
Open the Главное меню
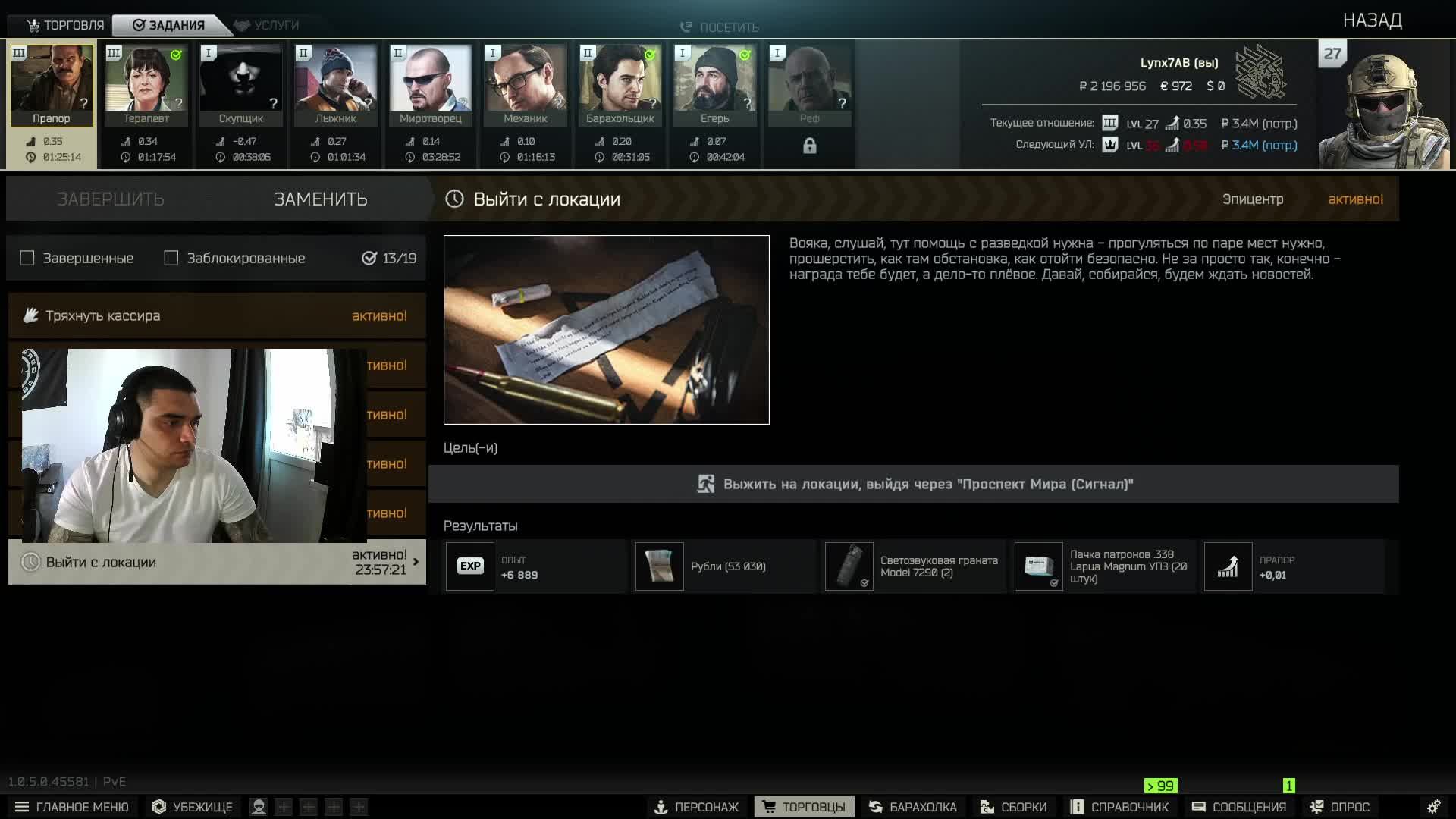(x=72, y=807)
